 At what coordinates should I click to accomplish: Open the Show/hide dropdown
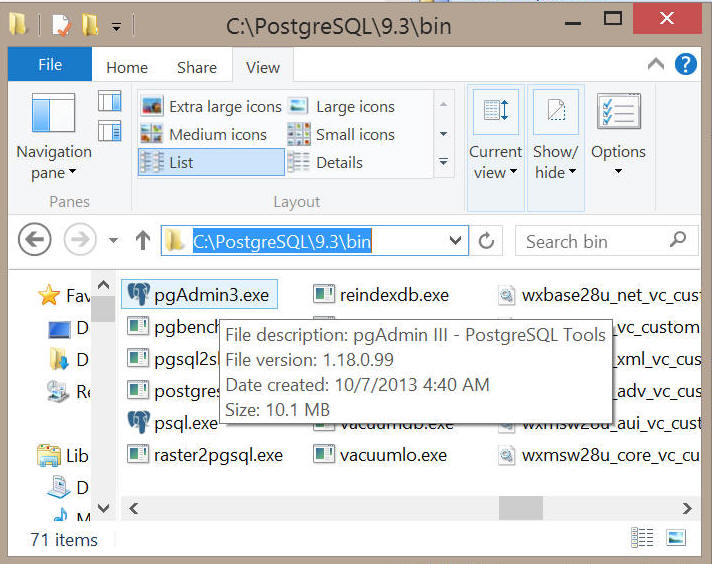555,148
